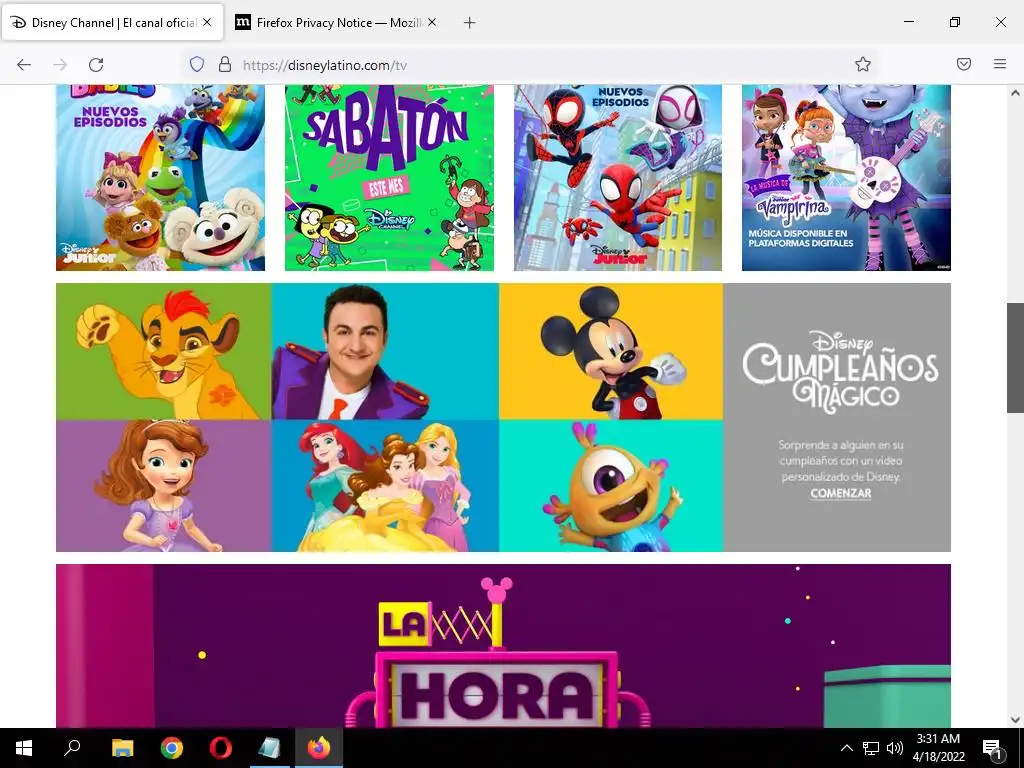Select the Disney Princesses tile
Image resolution: width=1024 pixels, height=768 pixels.
(x=385, y=486)
